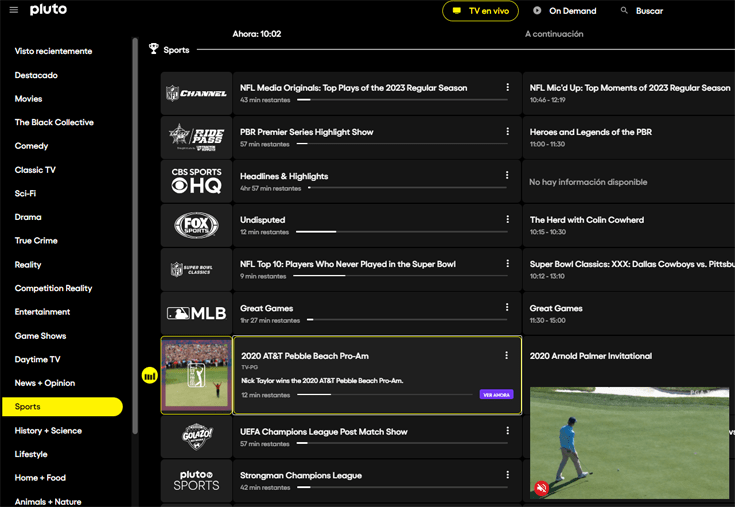Image resolution: width=735 pixels, height=507 pixels.
Task: Select Movies category
Action: click(x=29, y=98)
